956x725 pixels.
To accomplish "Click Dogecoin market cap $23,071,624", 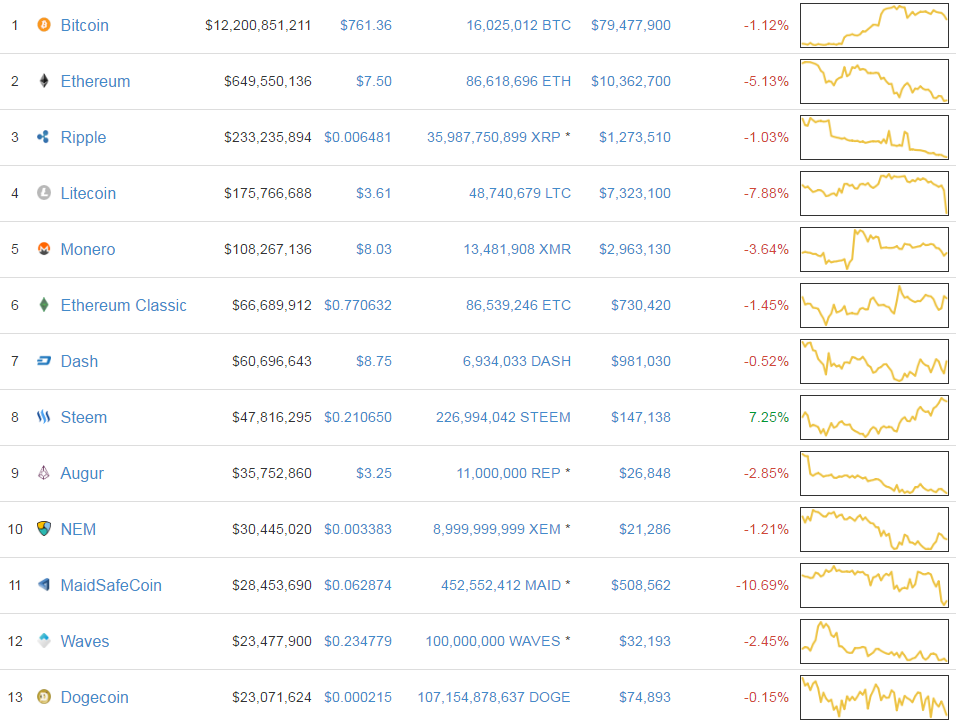I will click(272, 698).
